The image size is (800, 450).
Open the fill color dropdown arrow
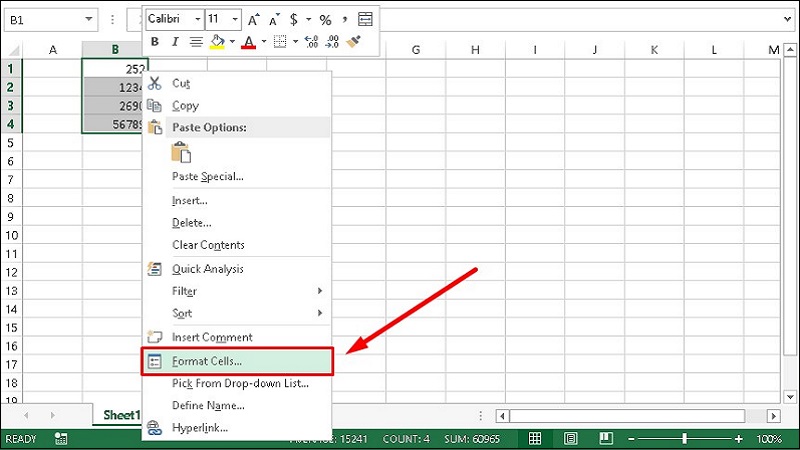click(232, 42)
